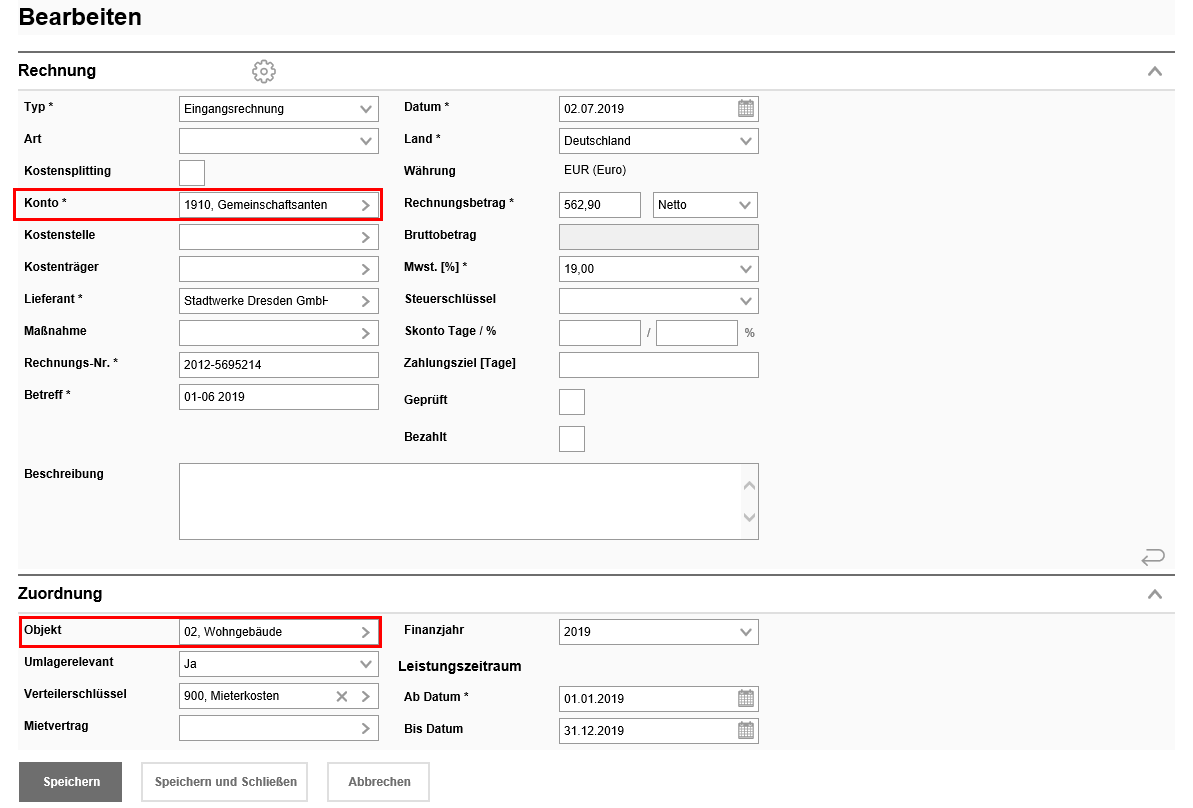The height and width of the screenshot is (808, 1193).
Task: Open calendar picker for Ab Datum
Action: coord(746,699)
